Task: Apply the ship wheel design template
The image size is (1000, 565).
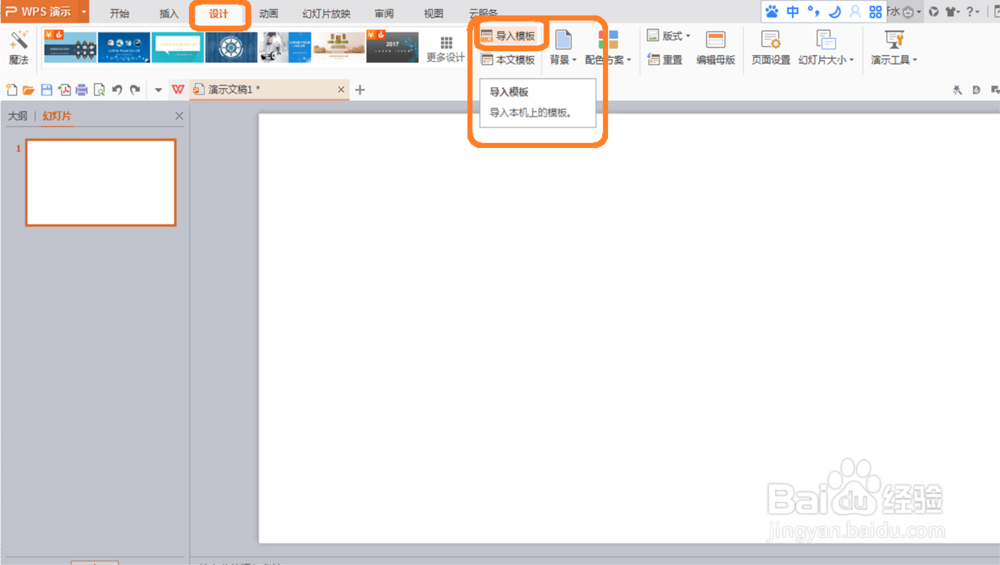Action: (x=231, y=47)
